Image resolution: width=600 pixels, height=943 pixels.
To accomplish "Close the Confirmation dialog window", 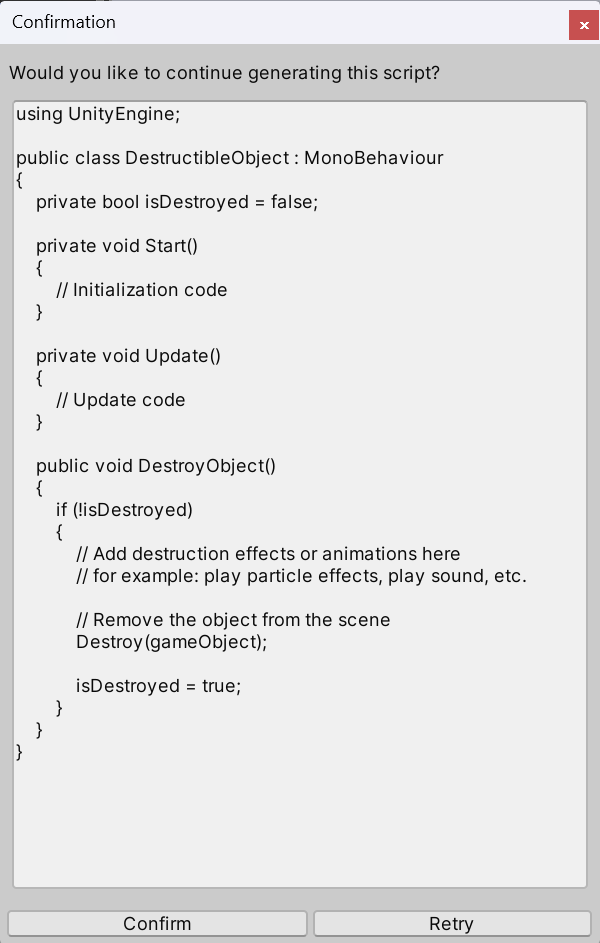I will click(x=583, y=25).
